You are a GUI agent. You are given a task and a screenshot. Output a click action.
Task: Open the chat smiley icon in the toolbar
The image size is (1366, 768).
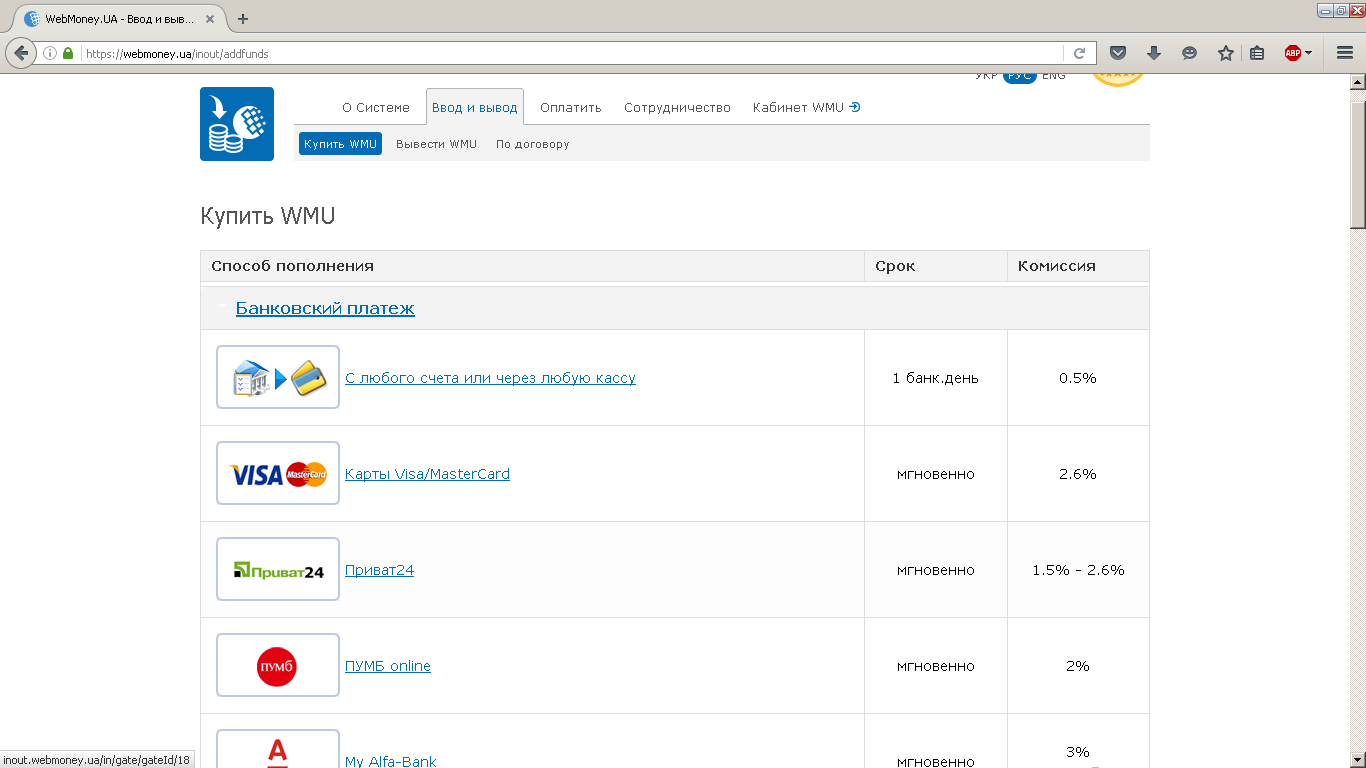[x=1189, y=54]
